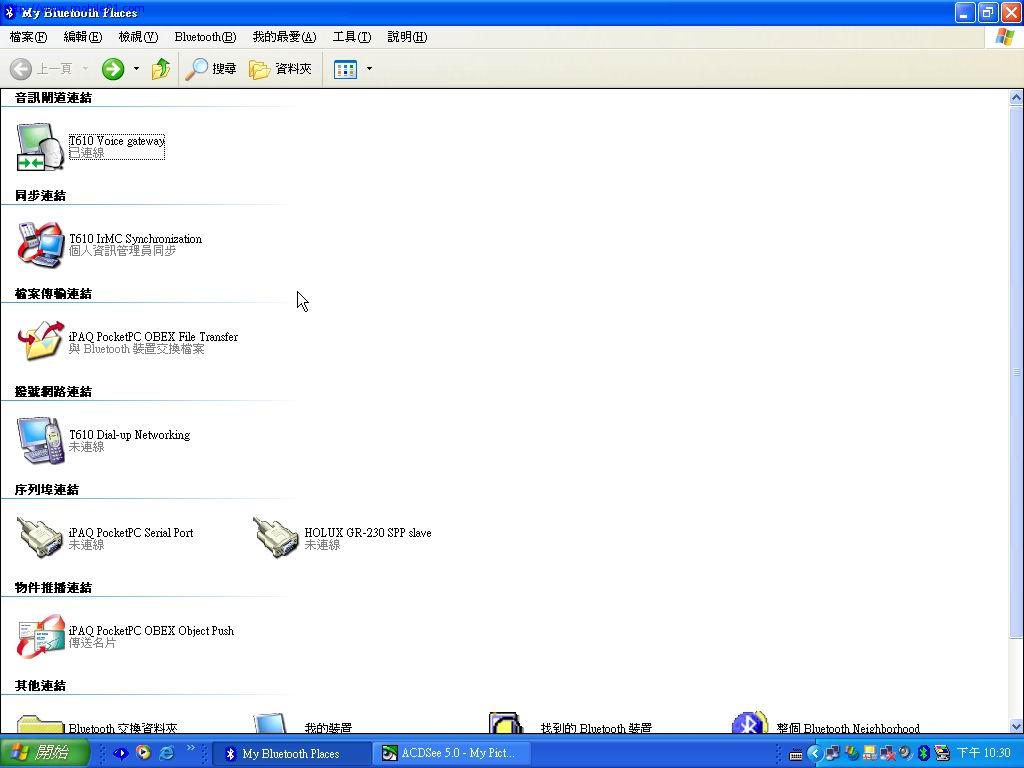The width and height of the screenshot is (1024, 768).
Task: Select the iPAQ PocketPC Serial Port icon
Action: 40,537
